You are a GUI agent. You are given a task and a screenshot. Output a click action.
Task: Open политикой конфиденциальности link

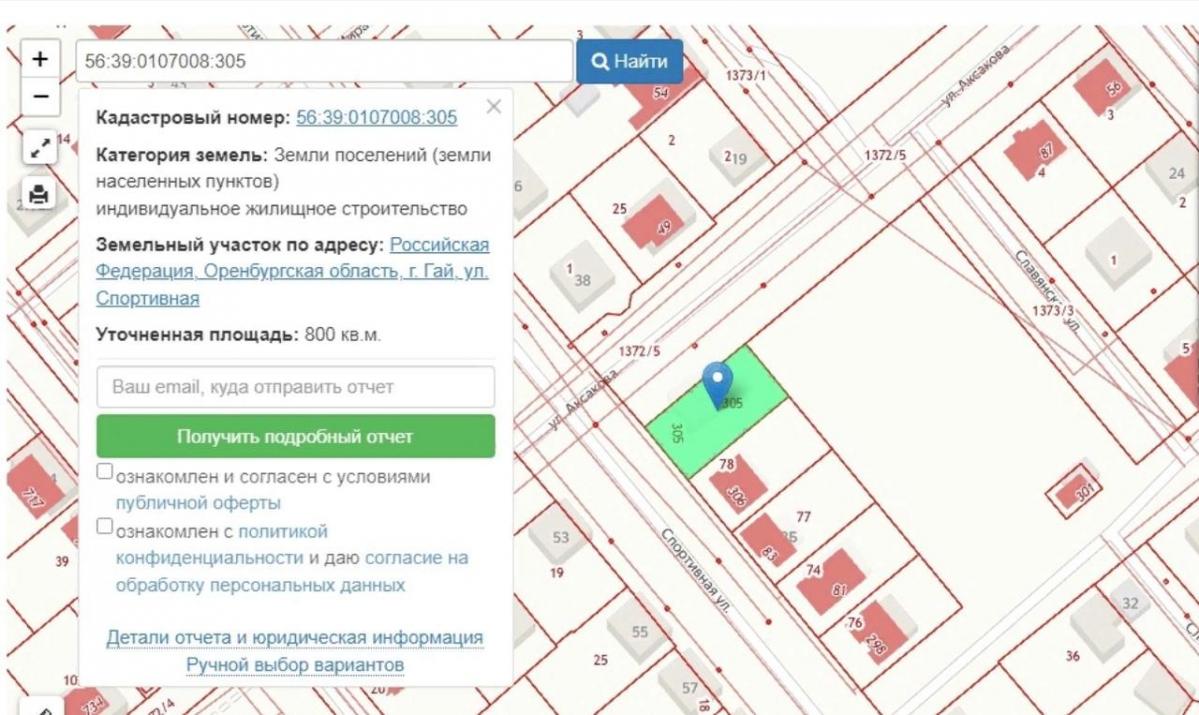[221, 544]
